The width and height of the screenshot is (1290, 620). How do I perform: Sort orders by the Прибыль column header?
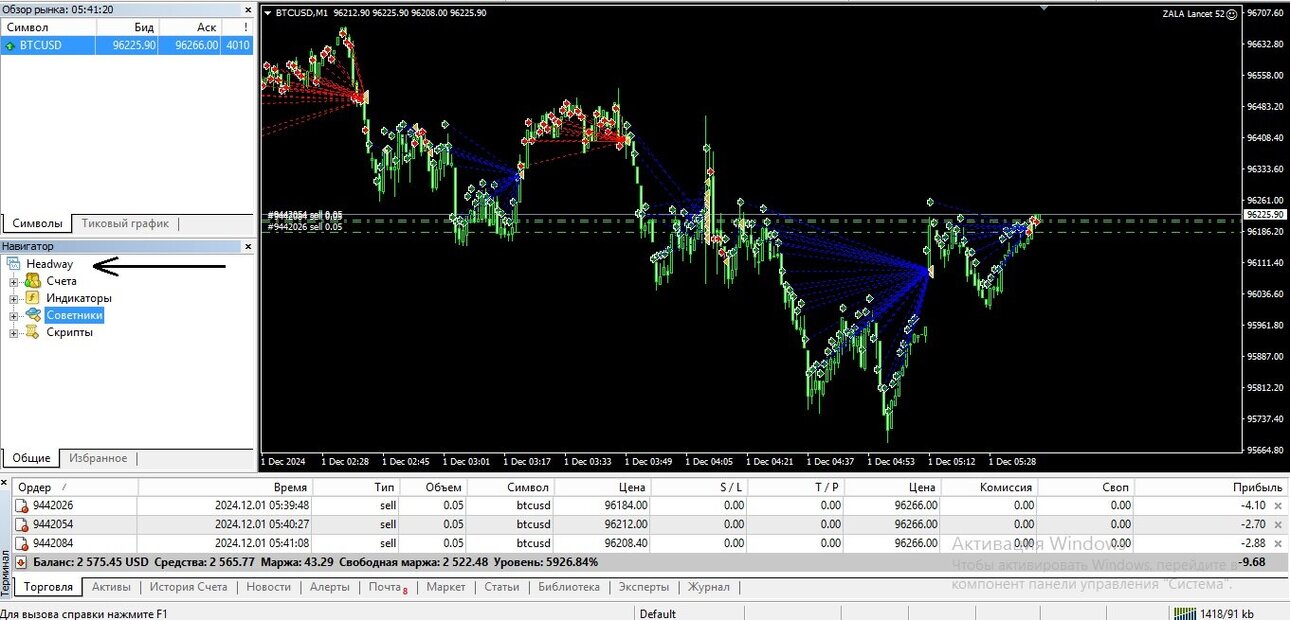point(1211,487)
